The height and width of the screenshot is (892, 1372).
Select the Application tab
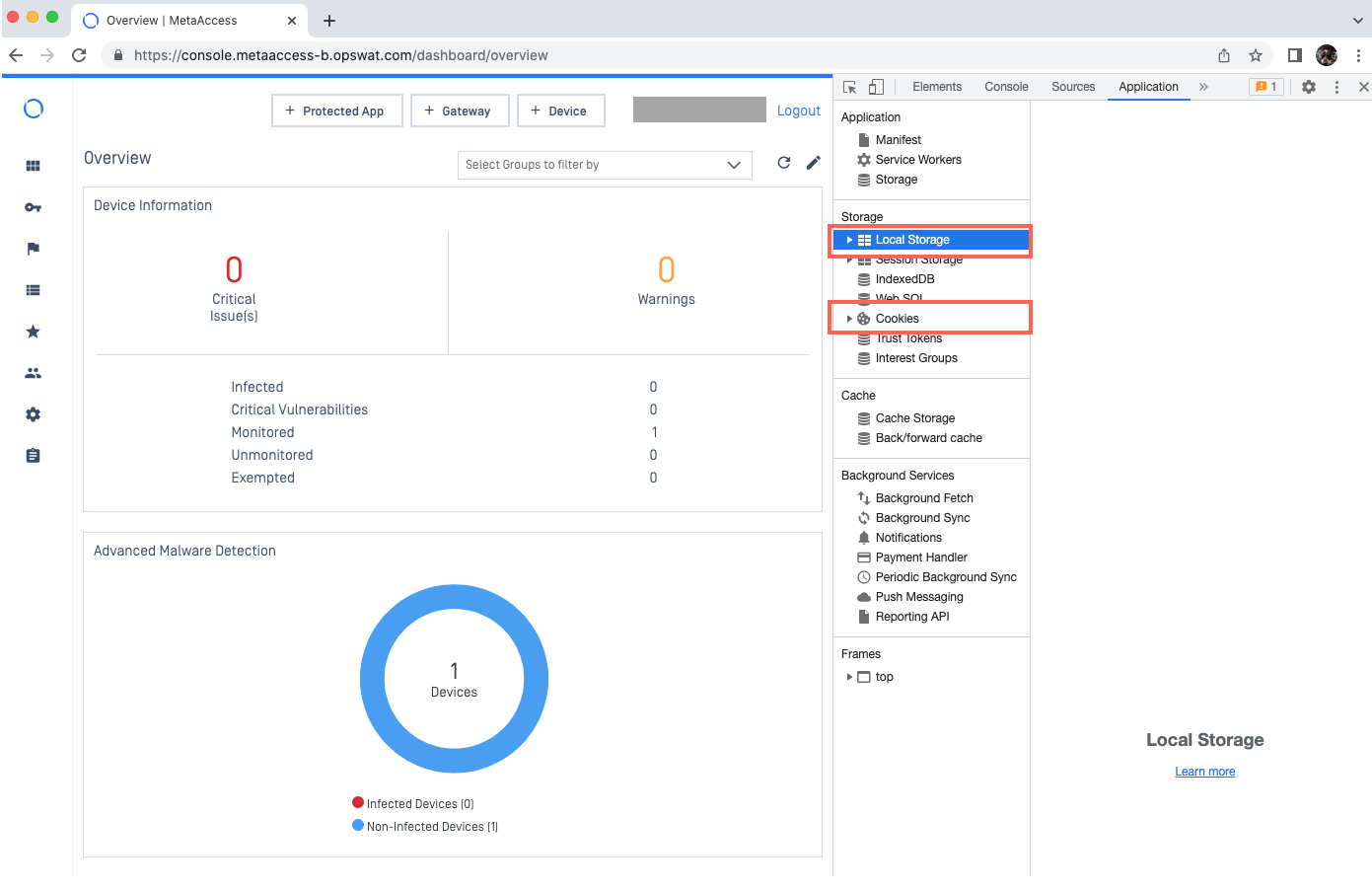tap(1148, 87)
